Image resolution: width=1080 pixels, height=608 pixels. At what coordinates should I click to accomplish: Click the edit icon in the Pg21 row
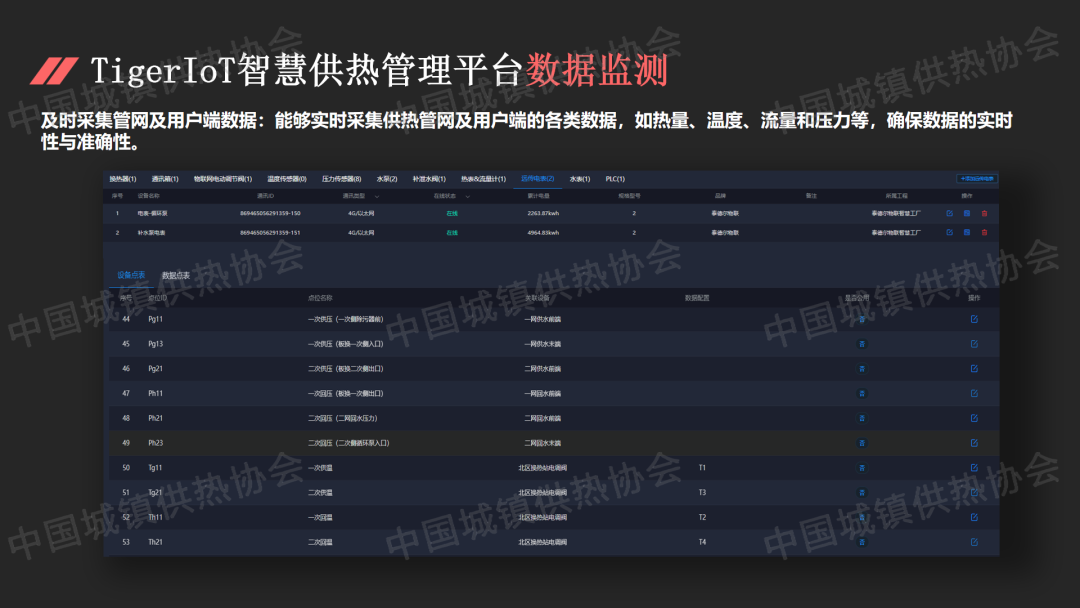point(974,368)
